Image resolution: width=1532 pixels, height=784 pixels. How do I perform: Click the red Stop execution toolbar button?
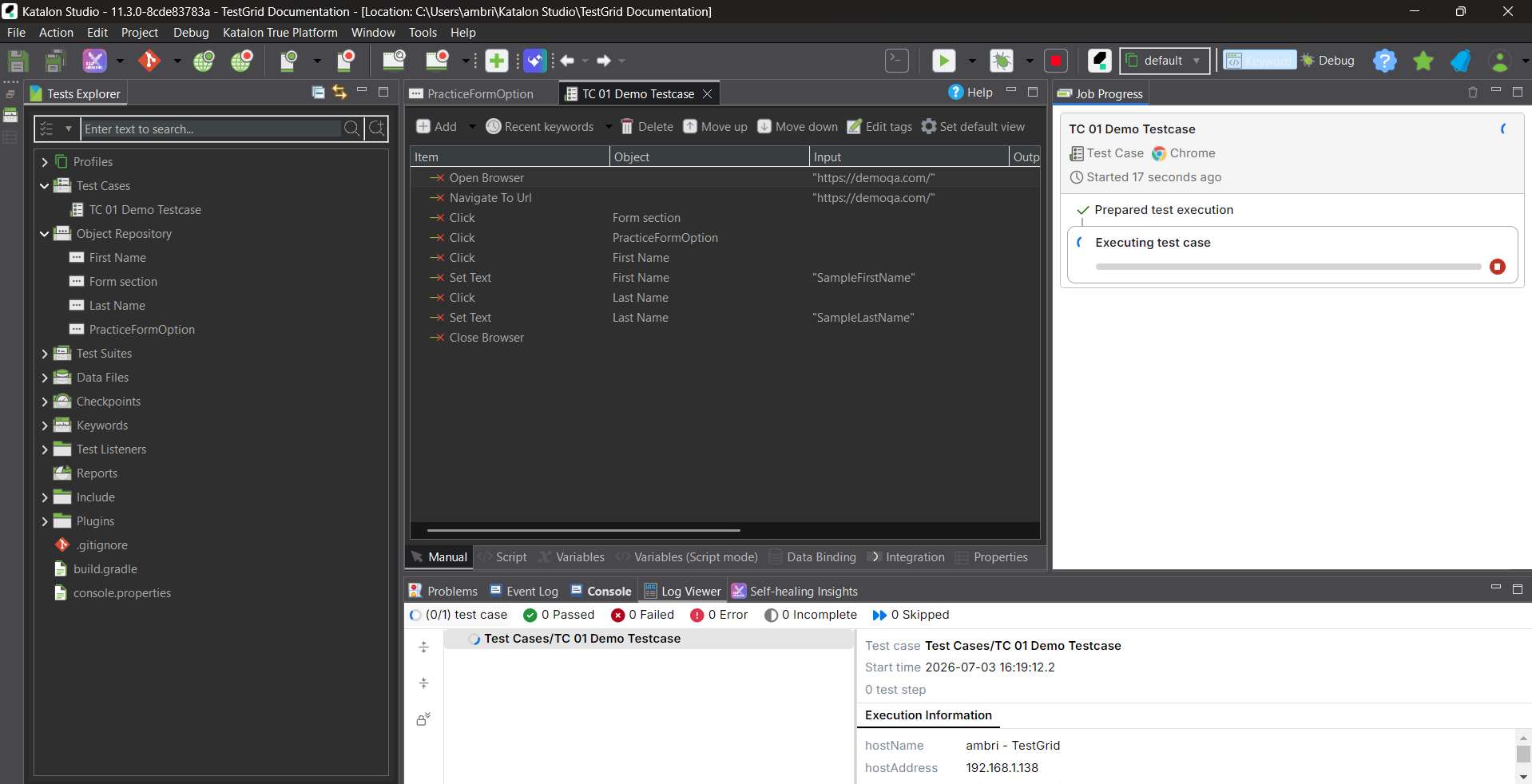[1056, 61]
